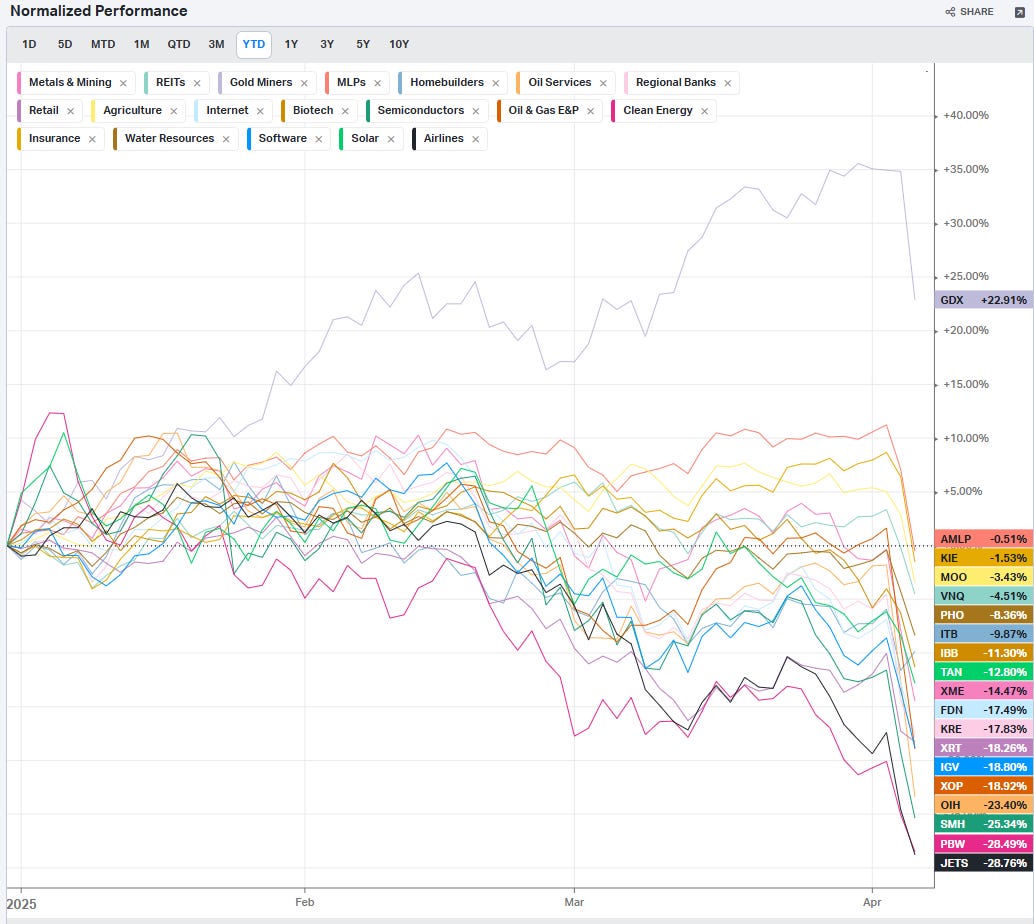Click the FDN -17.49% value tag
Image resolution: width=1034 pixels, height=924 pixels.
[x=983, y=710]
